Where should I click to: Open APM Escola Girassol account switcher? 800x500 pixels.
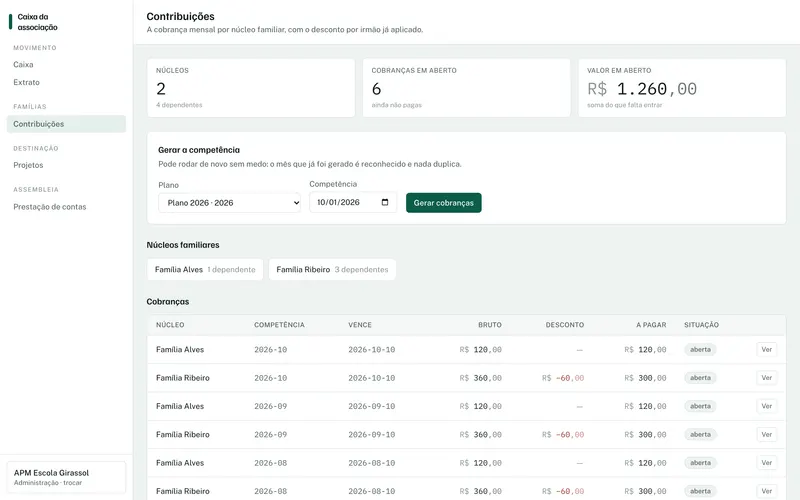coord(66,477)
